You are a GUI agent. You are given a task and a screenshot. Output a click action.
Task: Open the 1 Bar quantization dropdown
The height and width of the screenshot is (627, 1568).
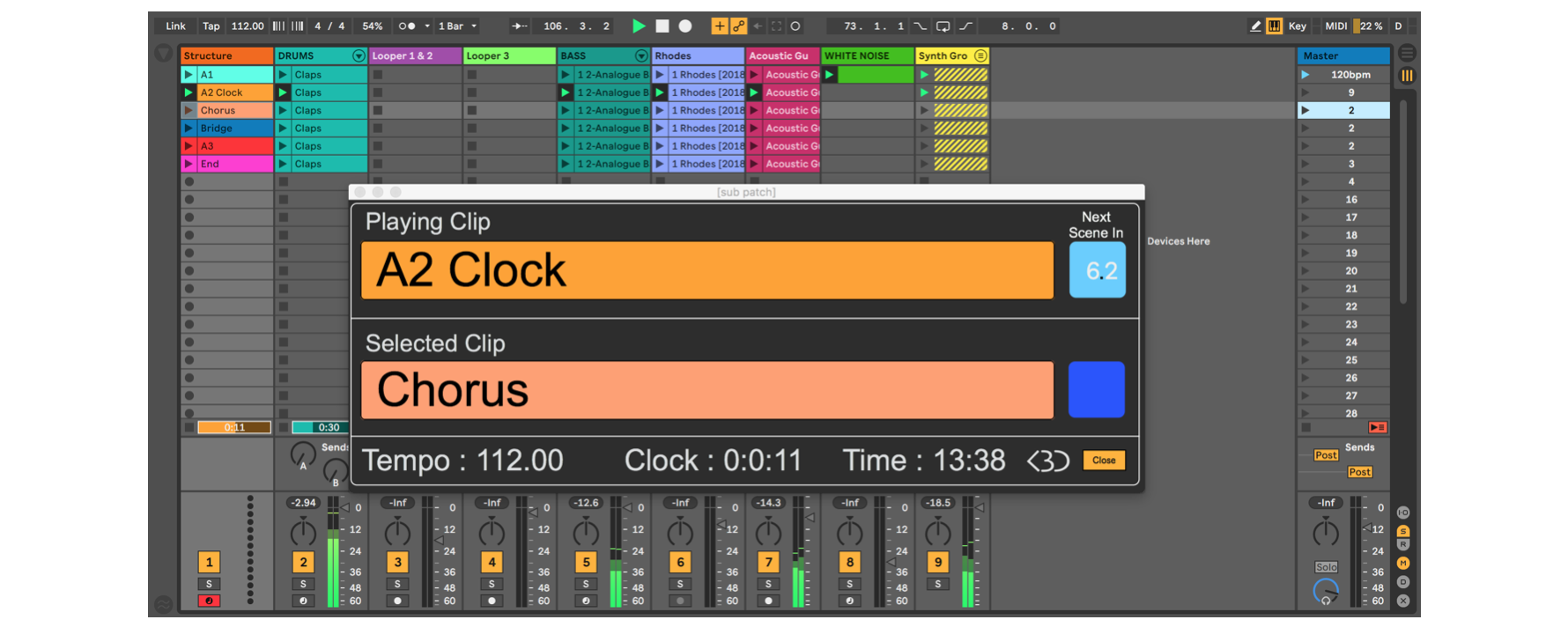click(458, 26)
